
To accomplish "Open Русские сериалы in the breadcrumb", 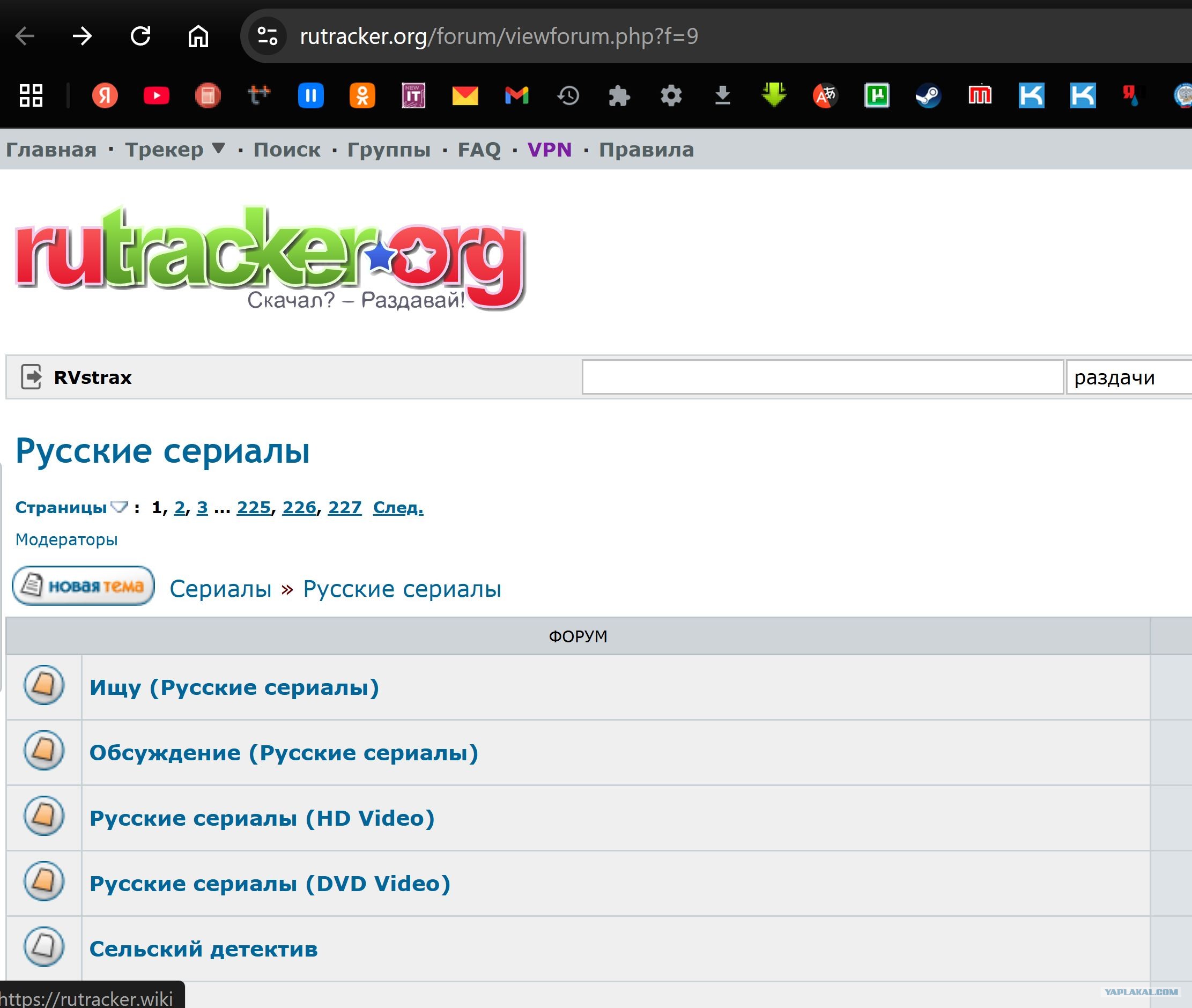I will [x=402, y=589].
